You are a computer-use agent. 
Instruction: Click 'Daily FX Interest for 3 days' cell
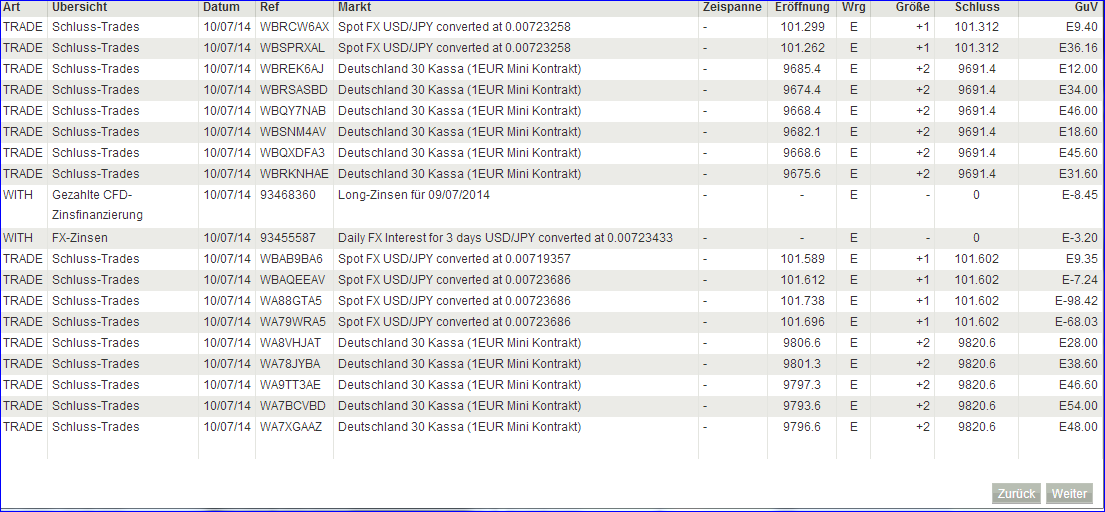coord(505,238)
